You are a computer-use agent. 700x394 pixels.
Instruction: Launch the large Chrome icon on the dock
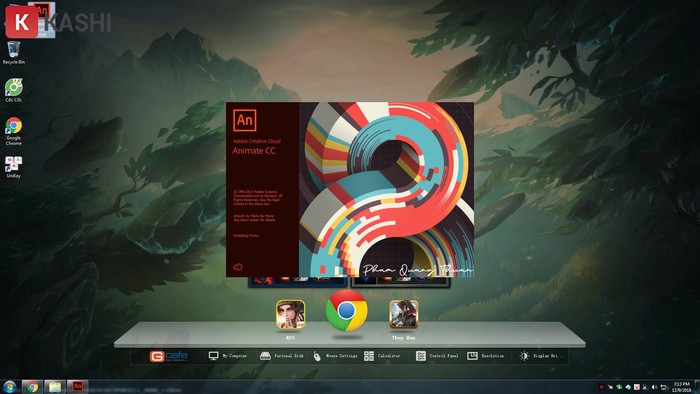(x=346, y=311)
